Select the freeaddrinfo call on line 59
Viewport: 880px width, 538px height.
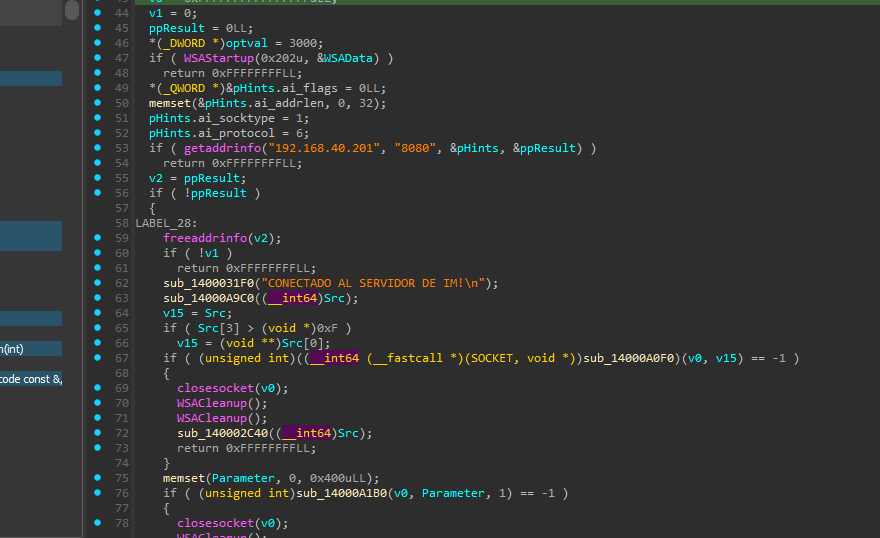(x=205, y=238)
